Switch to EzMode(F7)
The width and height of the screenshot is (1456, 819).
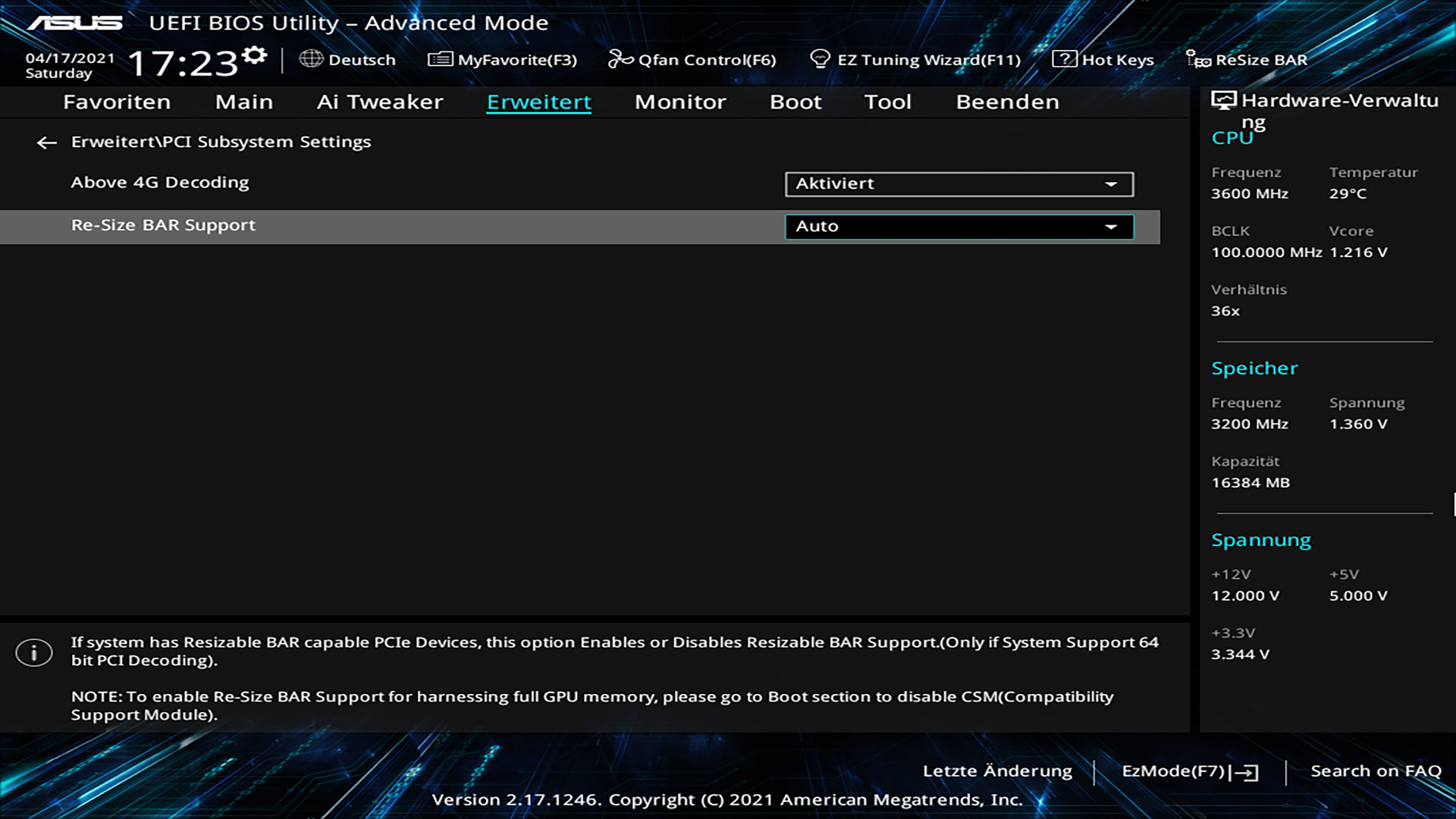[1188, 771]
